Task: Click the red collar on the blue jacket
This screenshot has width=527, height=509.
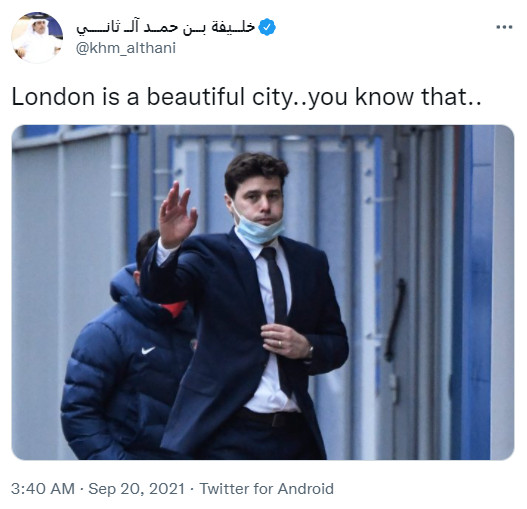Action: pos(174,308)
